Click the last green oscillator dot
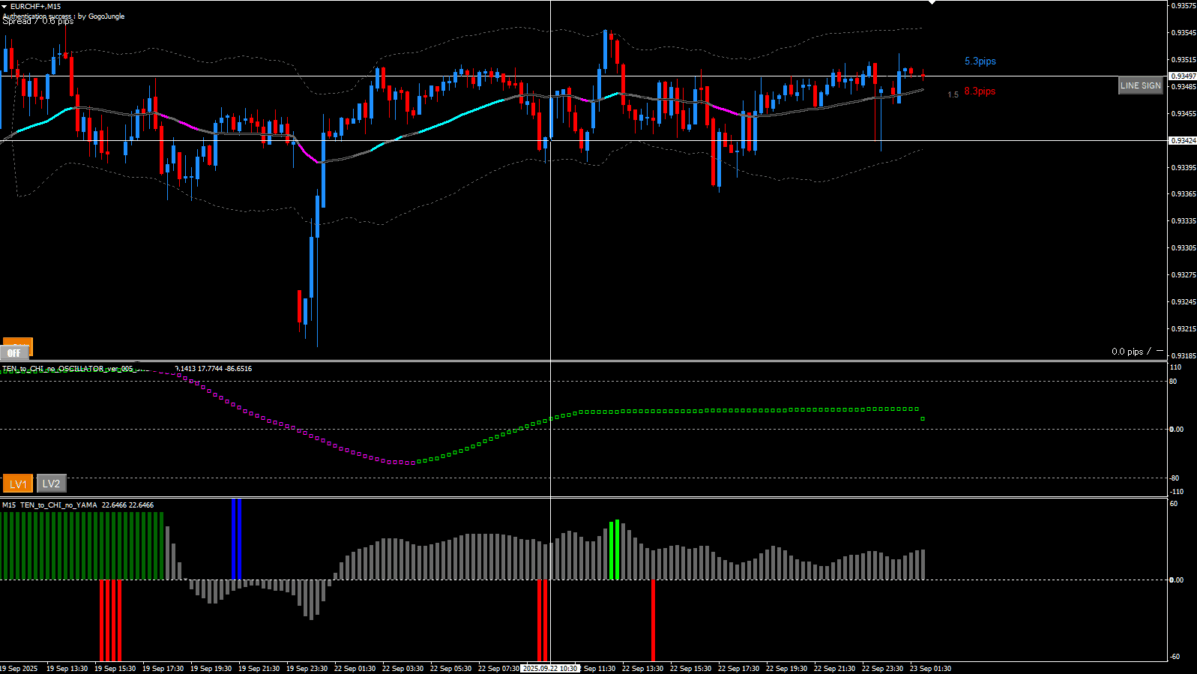This screenshot has width=1197, height=674. (922, 418)
